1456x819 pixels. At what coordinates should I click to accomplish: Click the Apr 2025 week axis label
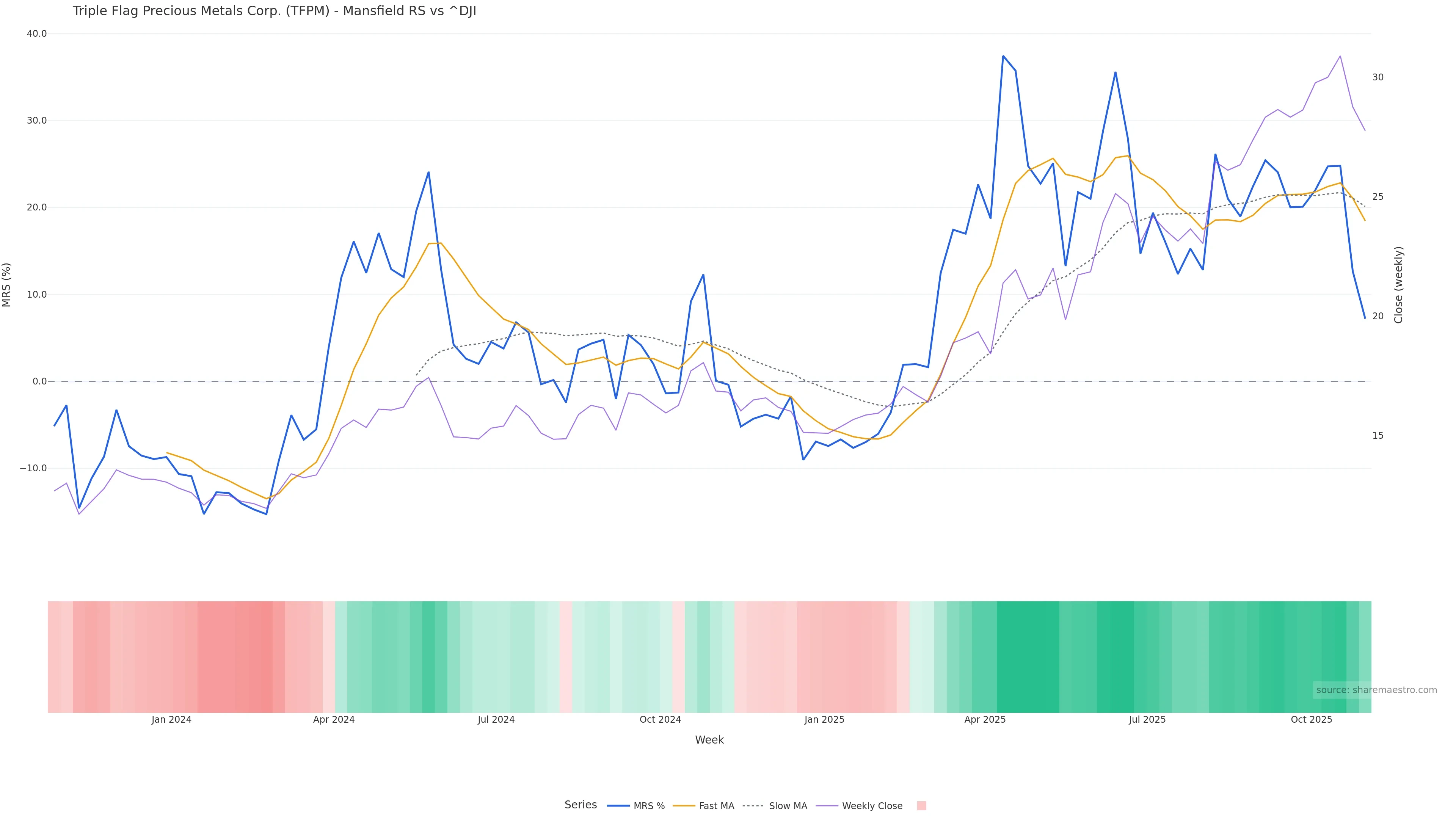tap(985, 720)
